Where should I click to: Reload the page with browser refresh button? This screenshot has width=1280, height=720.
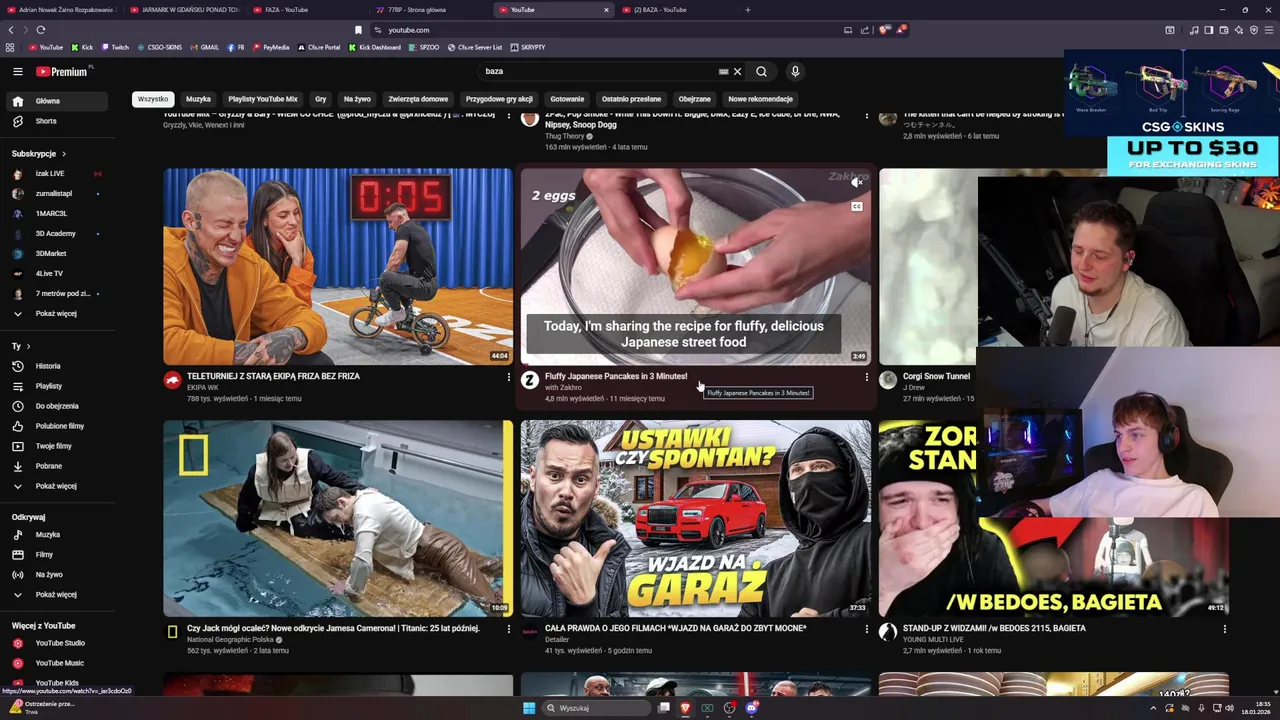(x=40, y=30)
